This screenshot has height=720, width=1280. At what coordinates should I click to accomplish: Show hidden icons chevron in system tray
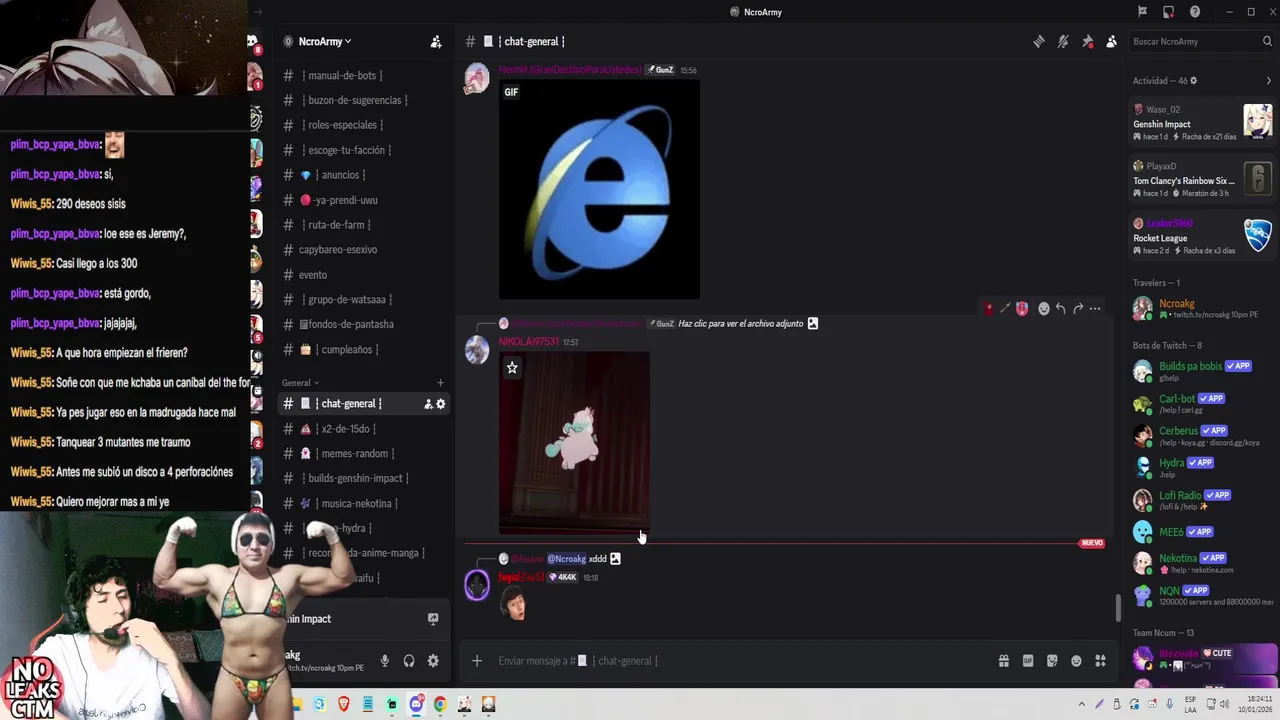(x=1081, y=704)
